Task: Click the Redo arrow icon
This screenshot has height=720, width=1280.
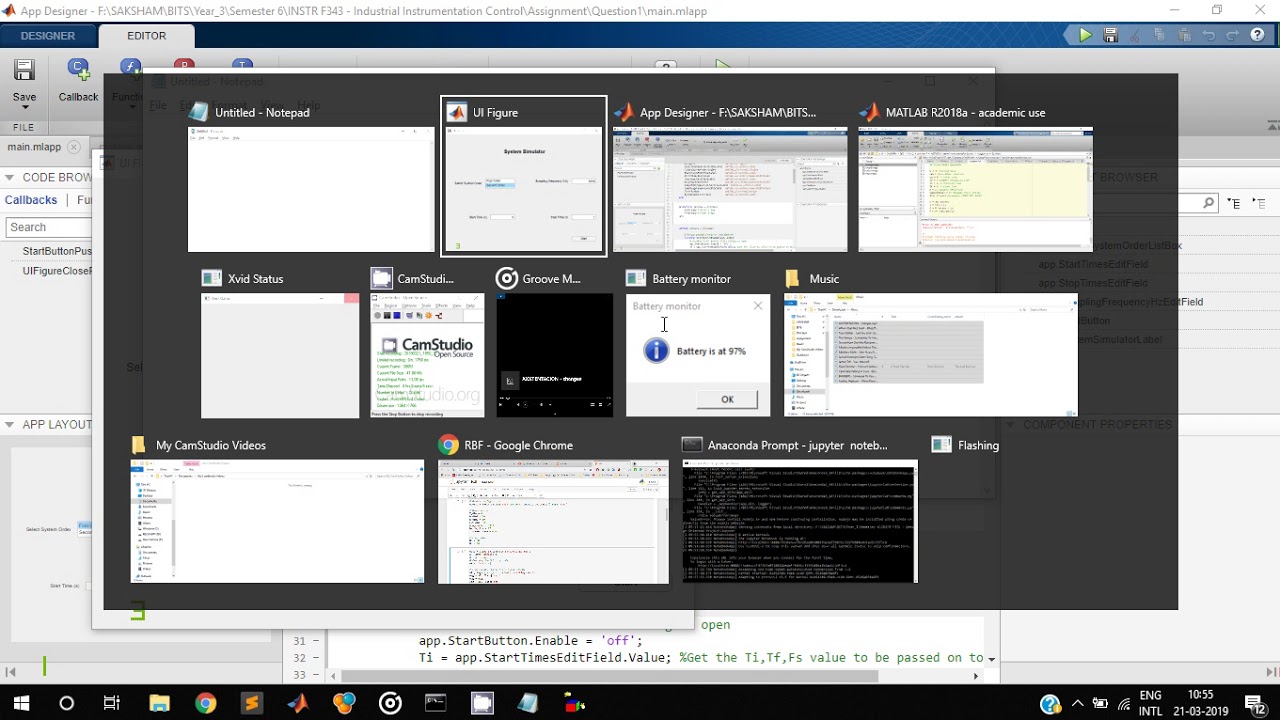Action: tap(1232, 35)
